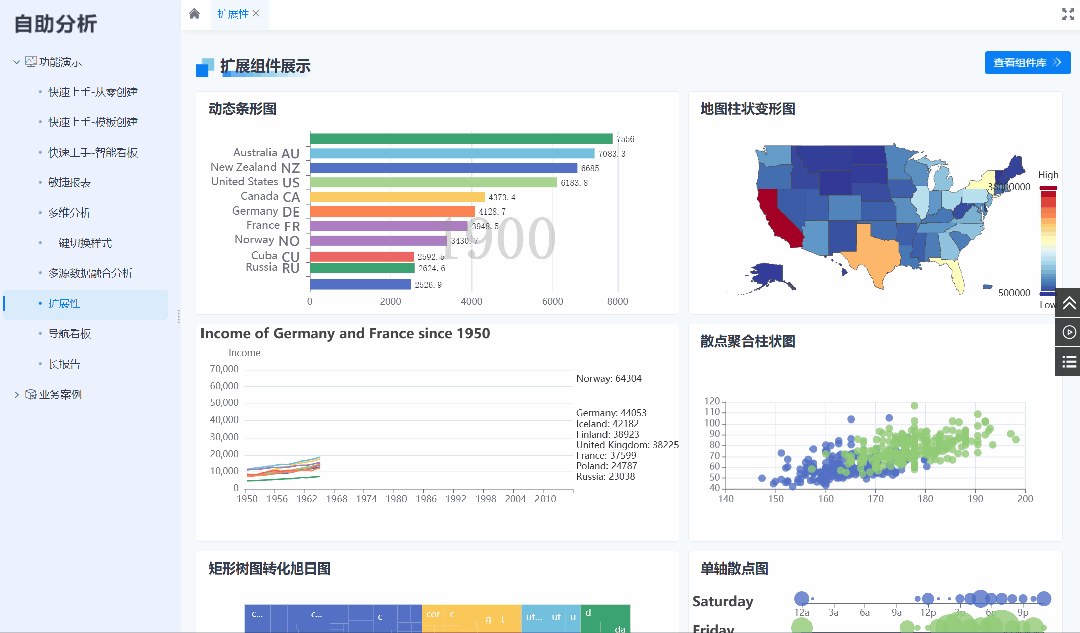This screenshot has width=1080, height=633.
Task: Click the High handle of map color scale
Action: click(1047, 187)
